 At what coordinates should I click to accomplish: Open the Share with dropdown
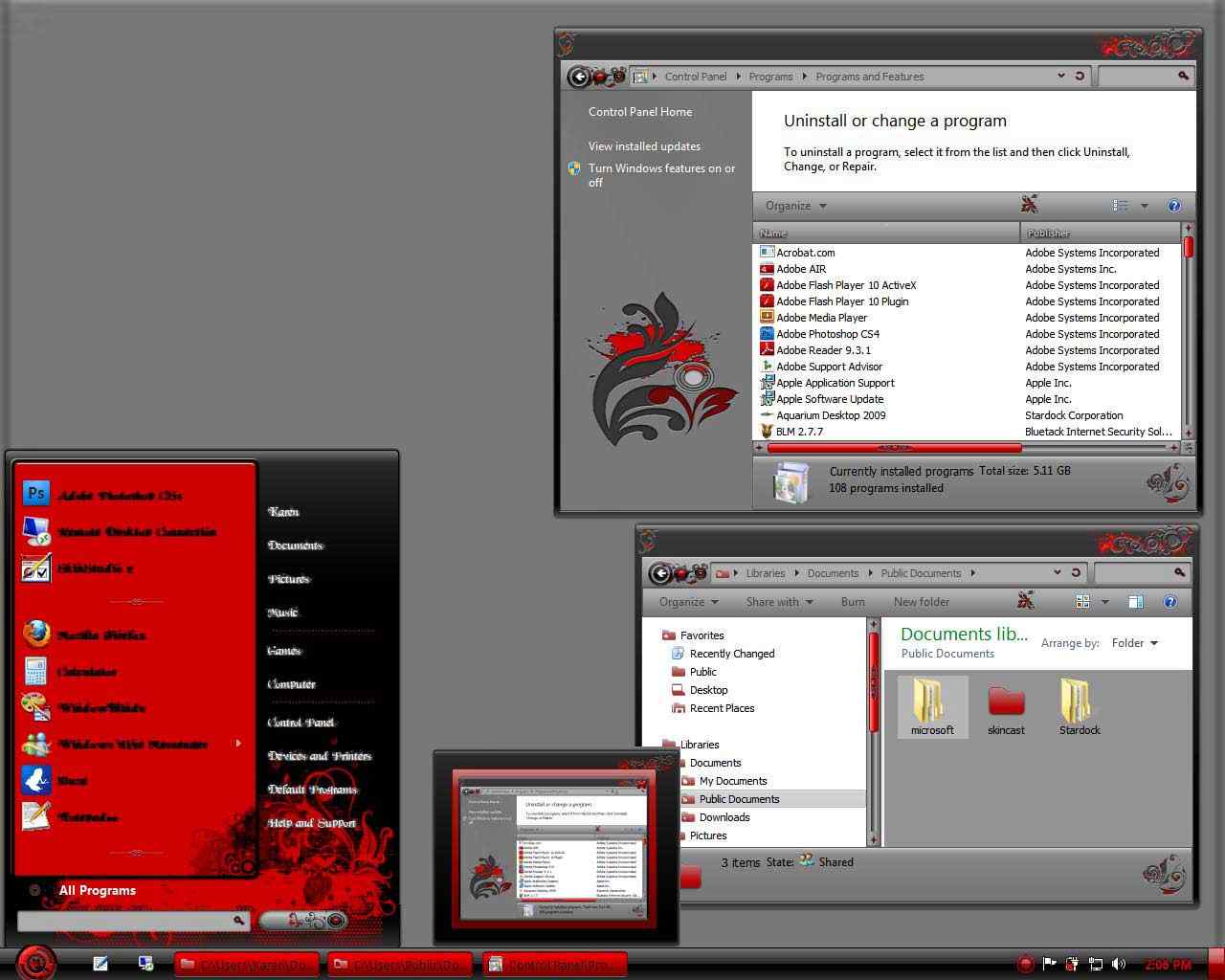780,602
